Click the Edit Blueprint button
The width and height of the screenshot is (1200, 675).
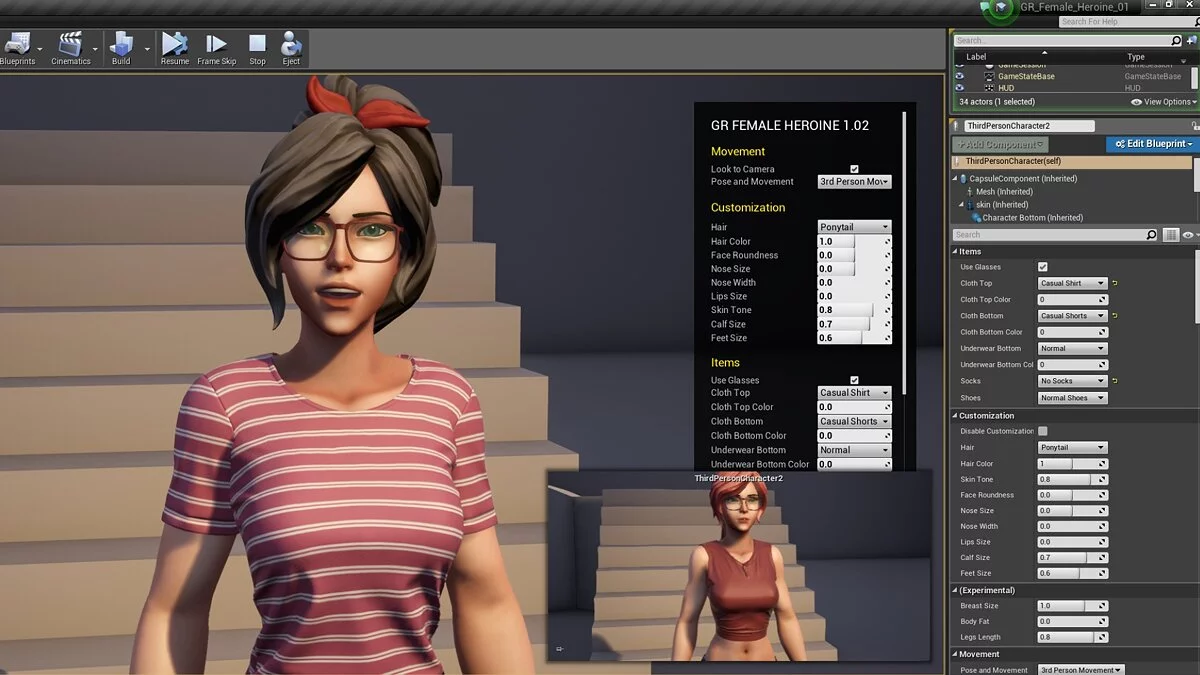[x=1152, y=145]
